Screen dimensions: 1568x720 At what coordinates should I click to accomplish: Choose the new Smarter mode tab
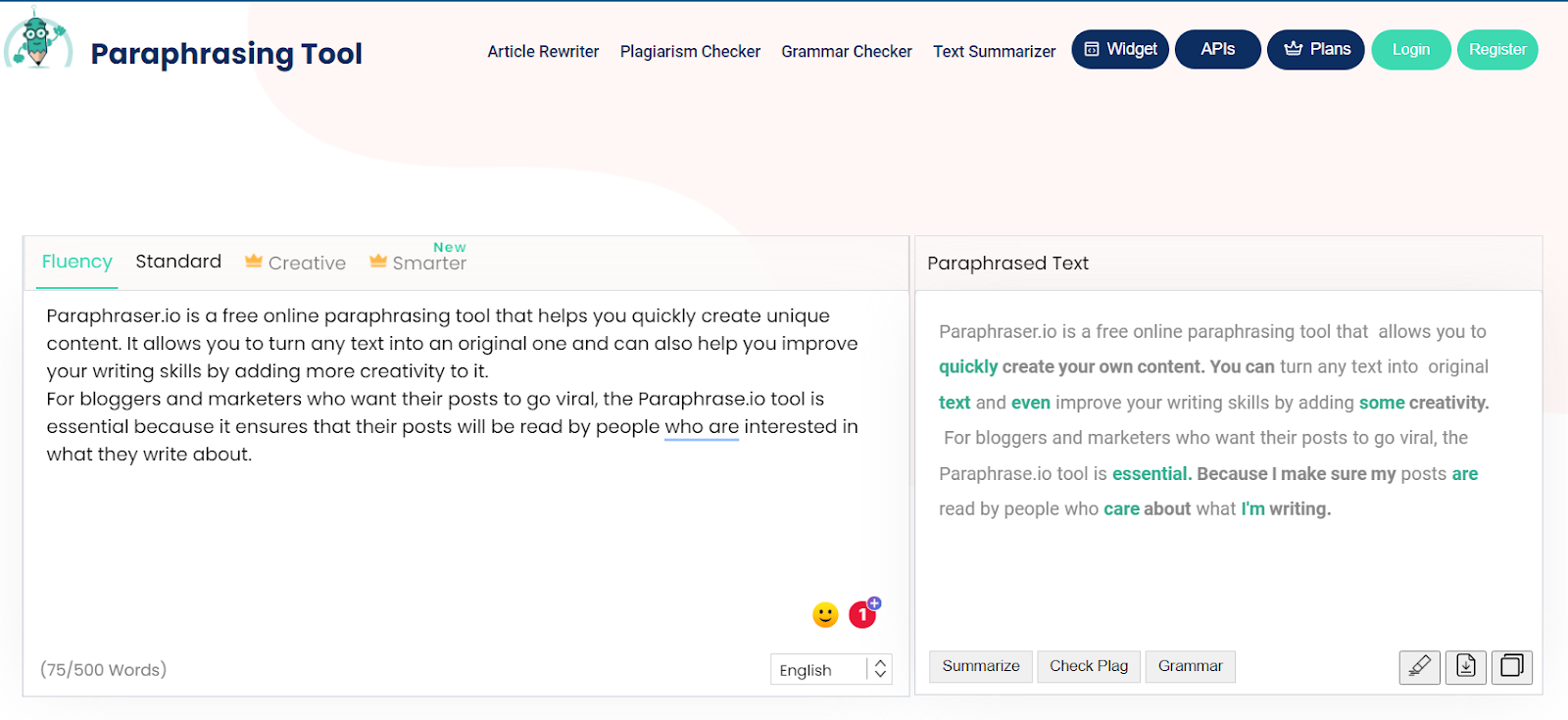418,259
